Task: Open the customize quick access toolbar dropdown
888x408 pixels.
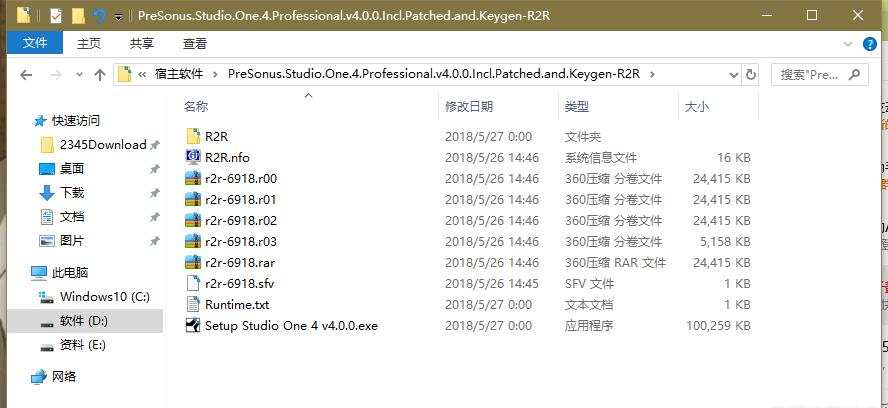Action: tap(118, 16)
